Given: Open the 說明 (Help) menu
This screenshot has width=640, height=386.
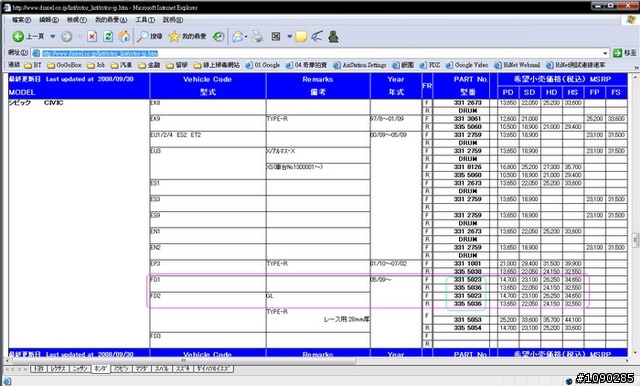Looking at the screenshot, I should coord(173,20).
